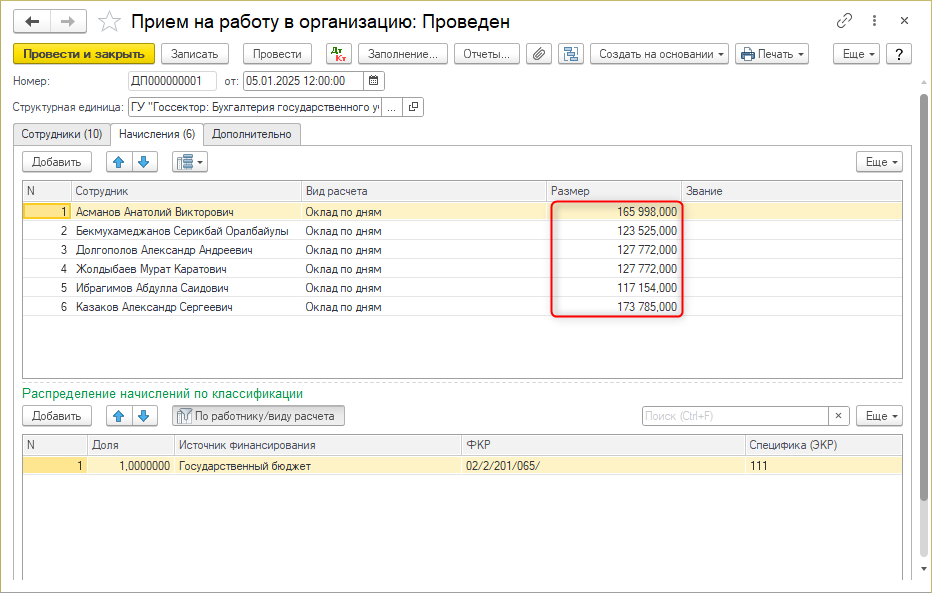Click the date field 05.01.2025 12:00:00

[303, 81]
